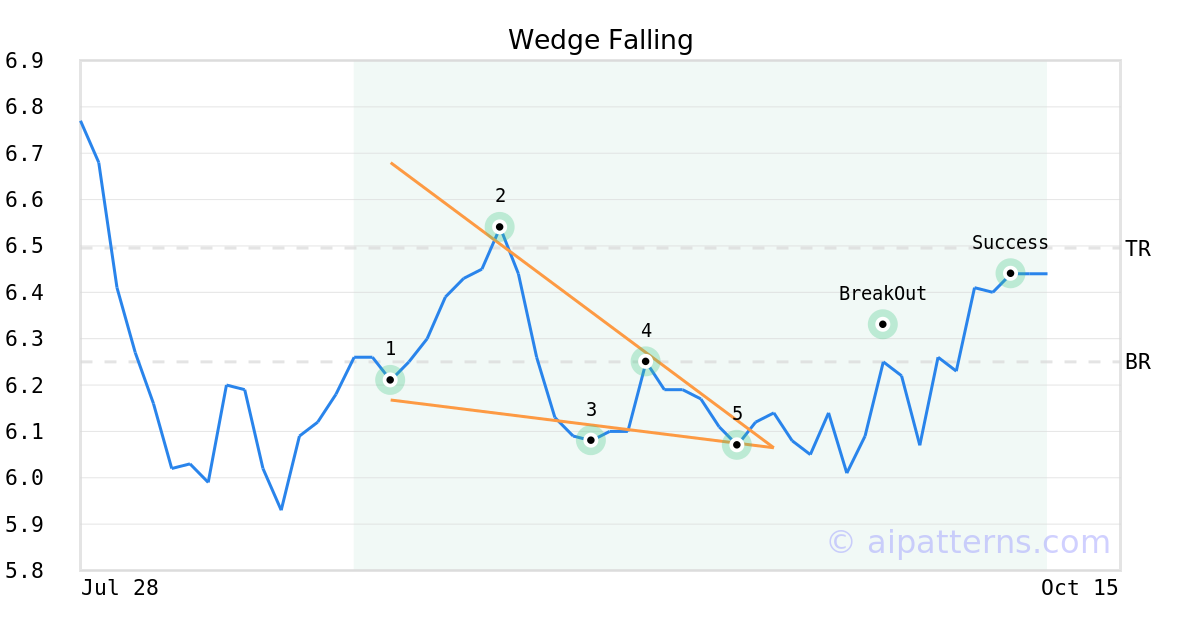
Task: Click the 5.8 price axis label
Action: (24, 571)
